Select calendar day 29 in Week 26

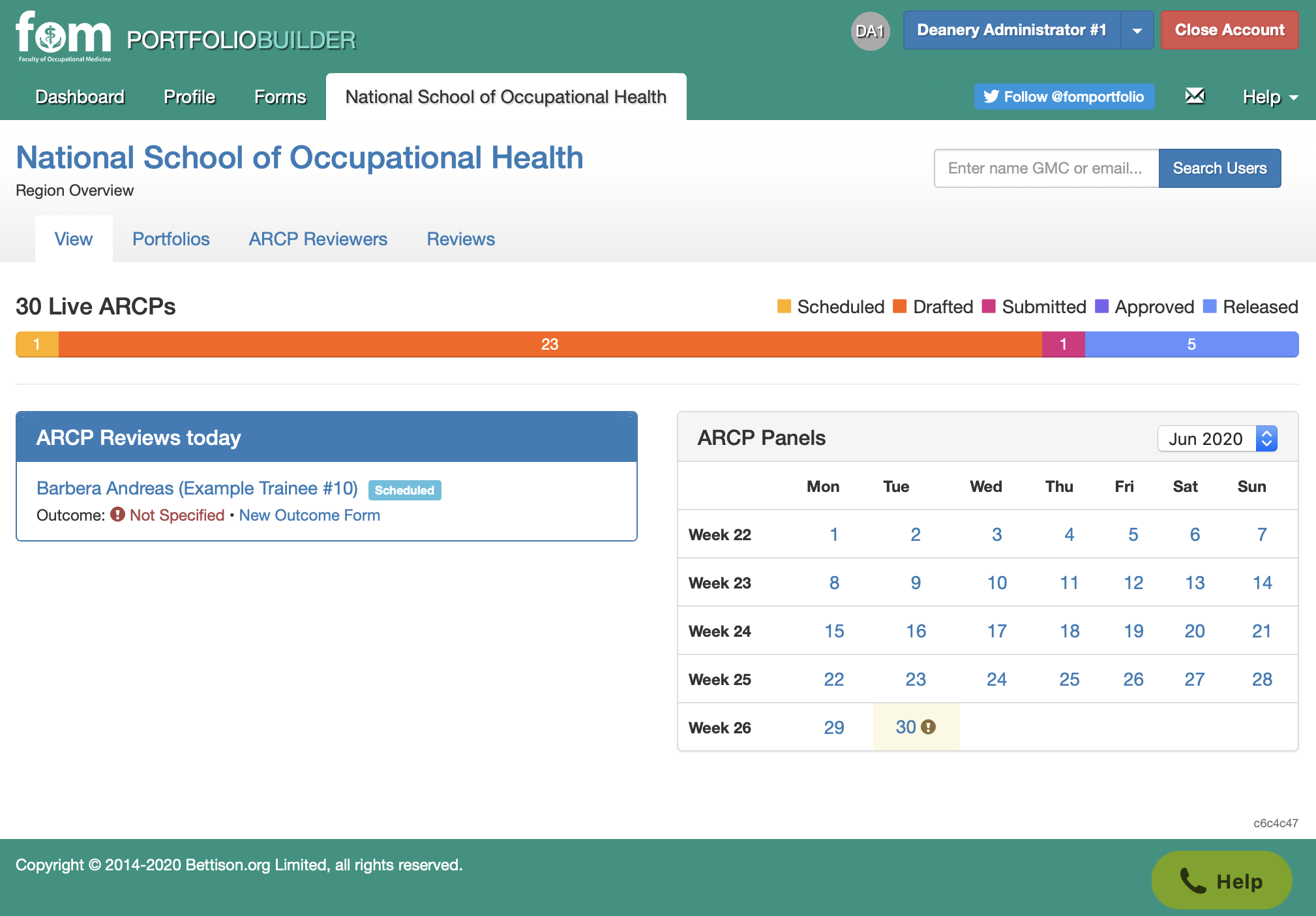tap(834, 727)
